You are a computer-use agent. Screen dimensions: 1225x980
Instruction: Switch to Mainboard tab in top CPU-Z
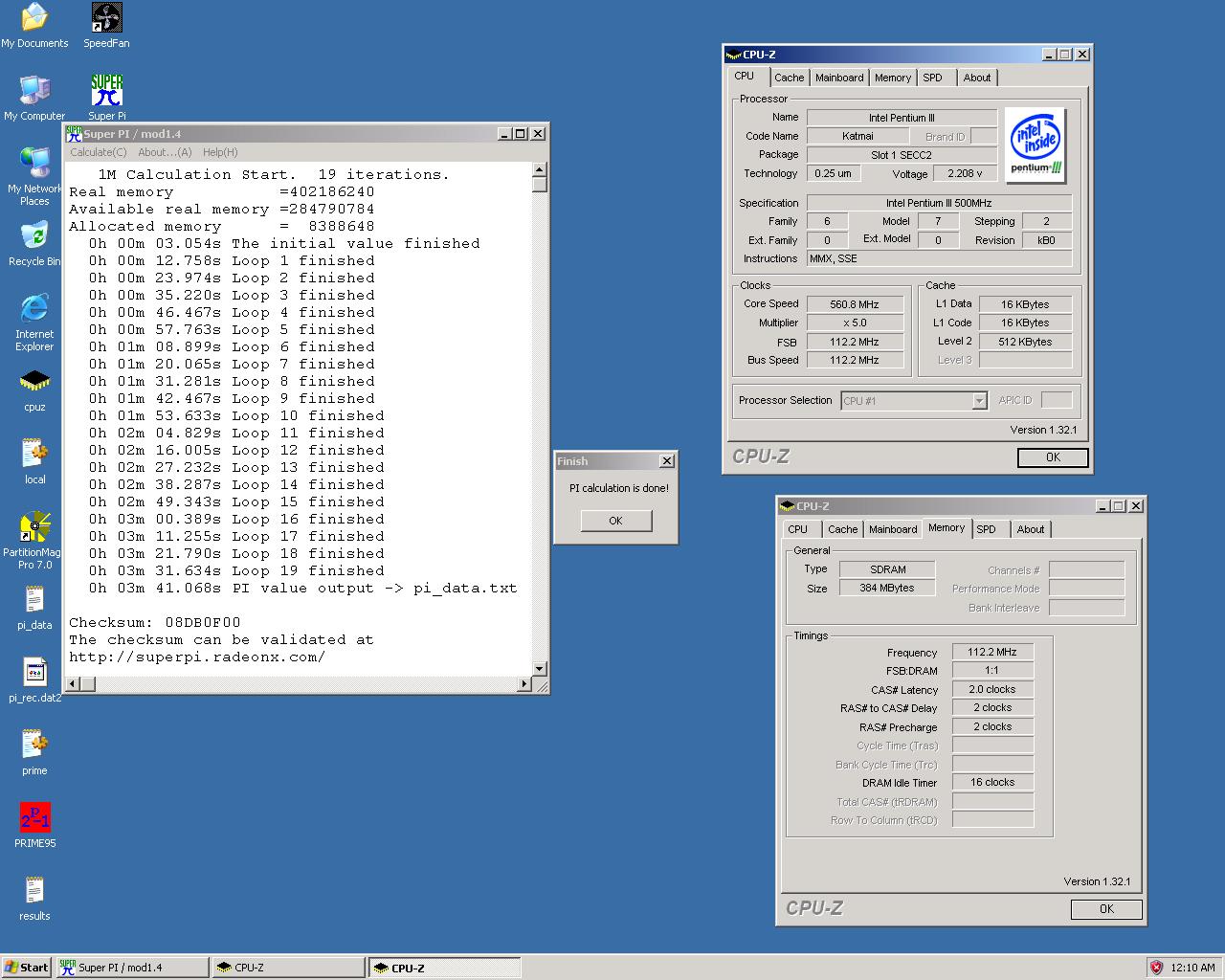pyautogui.click(x=839, y=78)
